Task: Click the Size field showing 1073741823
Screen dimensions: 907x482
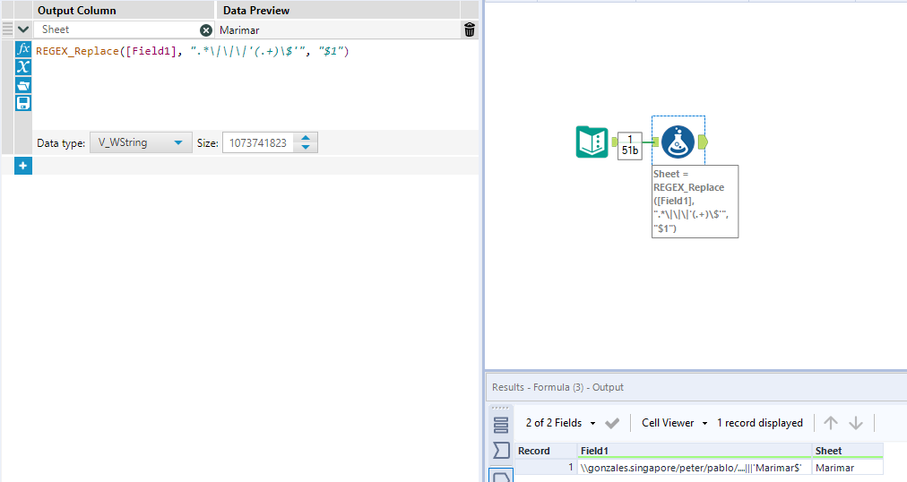Action: point(258,143)
